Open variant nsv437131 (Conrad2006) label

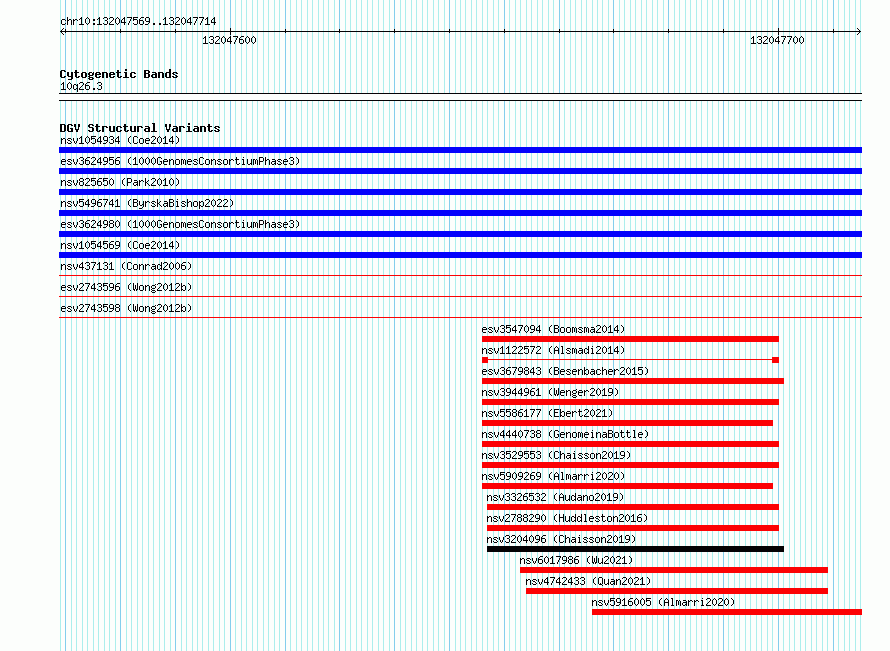click(x=126, y=266)
